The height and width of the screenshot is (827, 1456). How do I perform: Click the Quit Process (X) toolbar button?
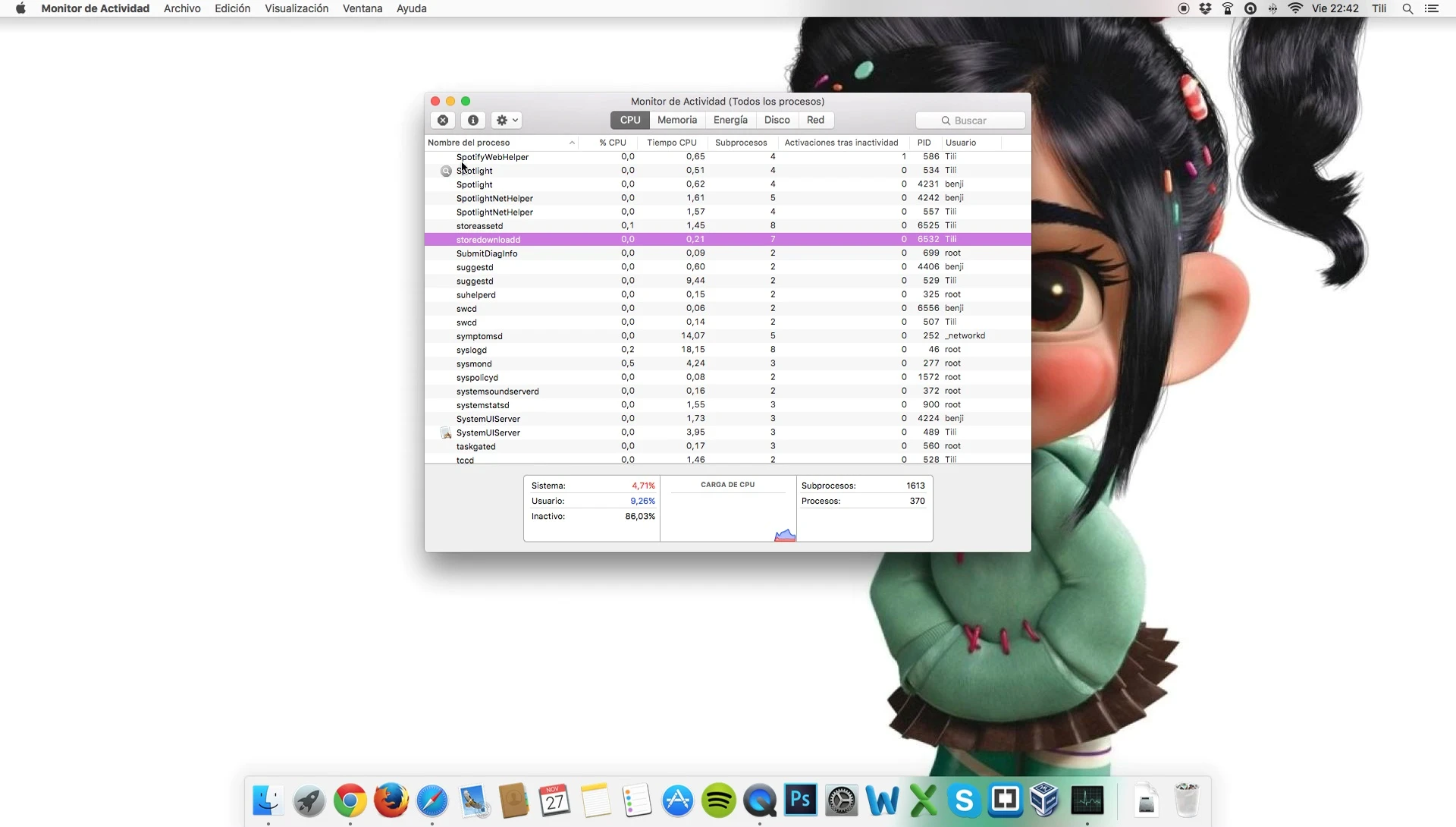click(x=443, y=120)
